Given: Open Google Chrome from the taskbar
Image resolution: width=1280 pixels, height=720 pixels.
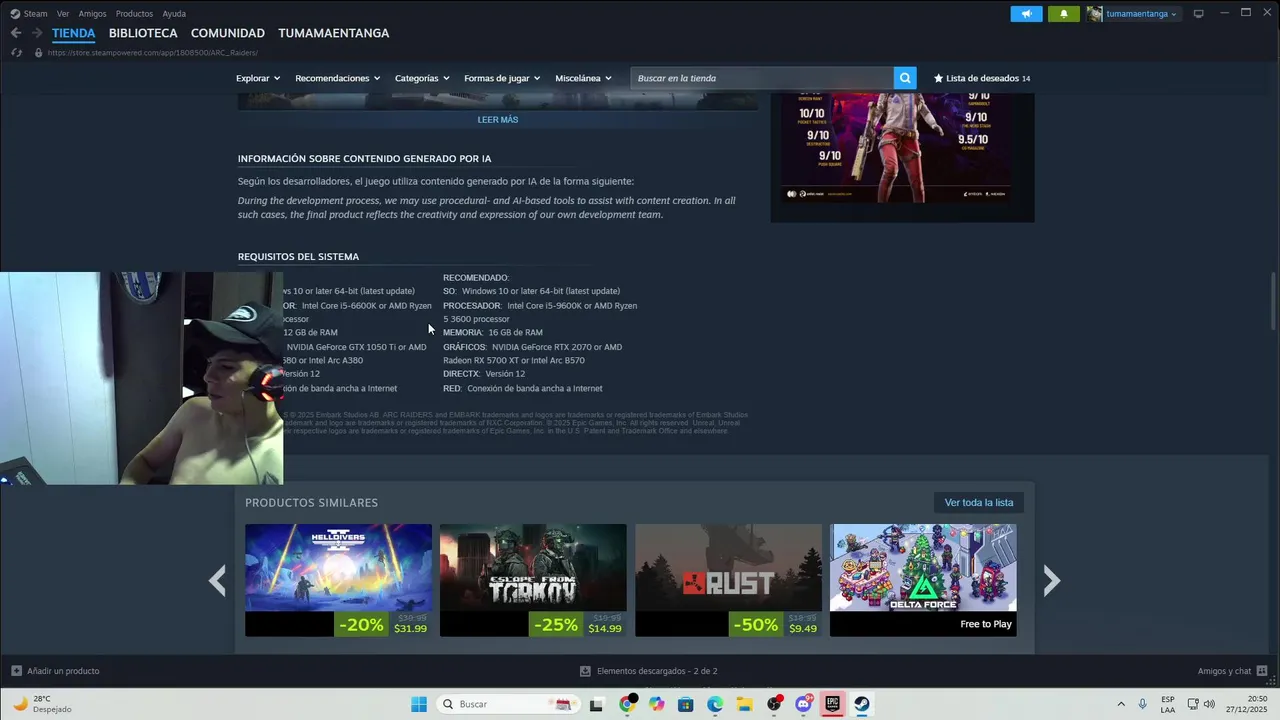Looking at the screenshot, I should (627, 704).
